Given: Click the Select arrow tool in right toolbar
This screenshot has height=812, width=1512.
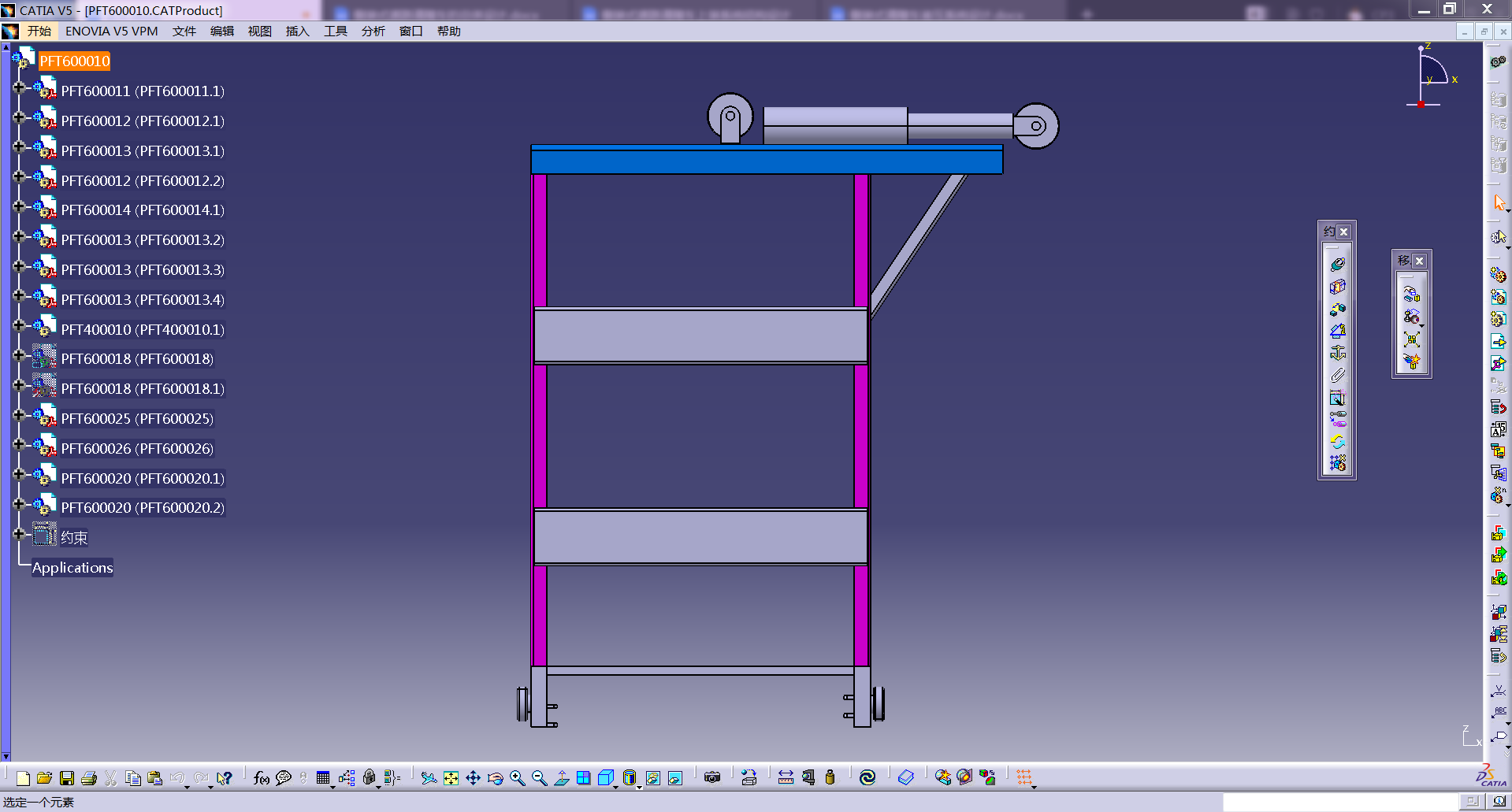Looking at the screenshot, I should click(x=1499, y=202).
